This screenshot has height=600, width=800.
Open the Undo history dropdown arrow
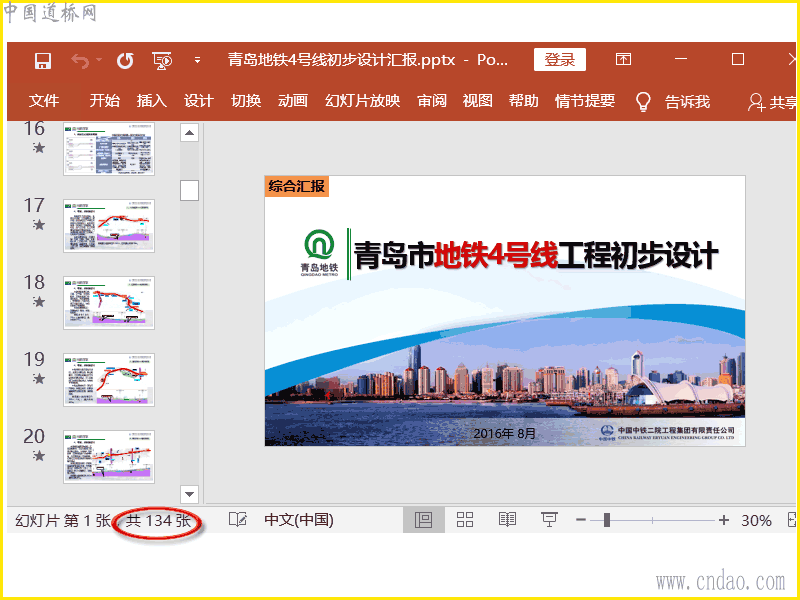(x=99, y=60)
